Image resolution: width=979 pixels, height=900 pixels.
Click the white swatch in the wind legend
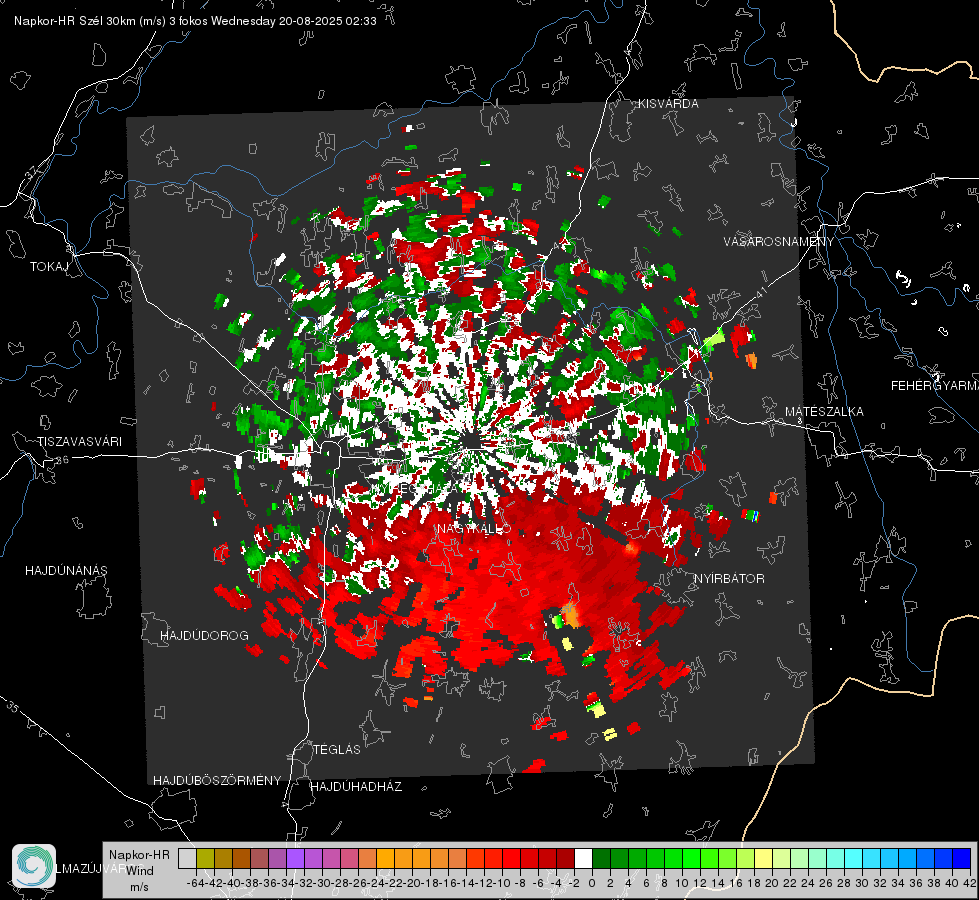click(x=583, y=858)
